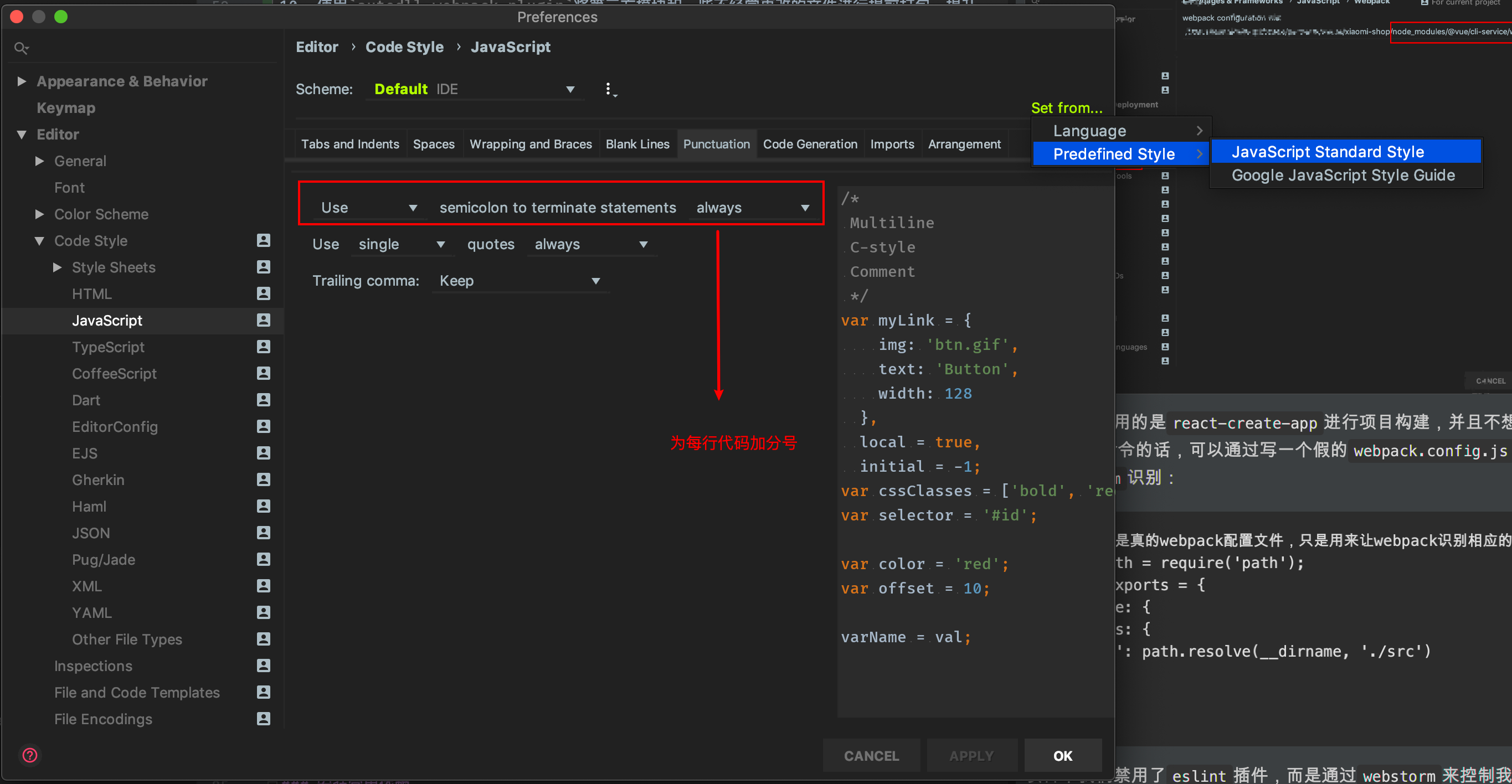Click project-level icon beside Code Style
The image size is (1512, 784).
pos(264,240)
